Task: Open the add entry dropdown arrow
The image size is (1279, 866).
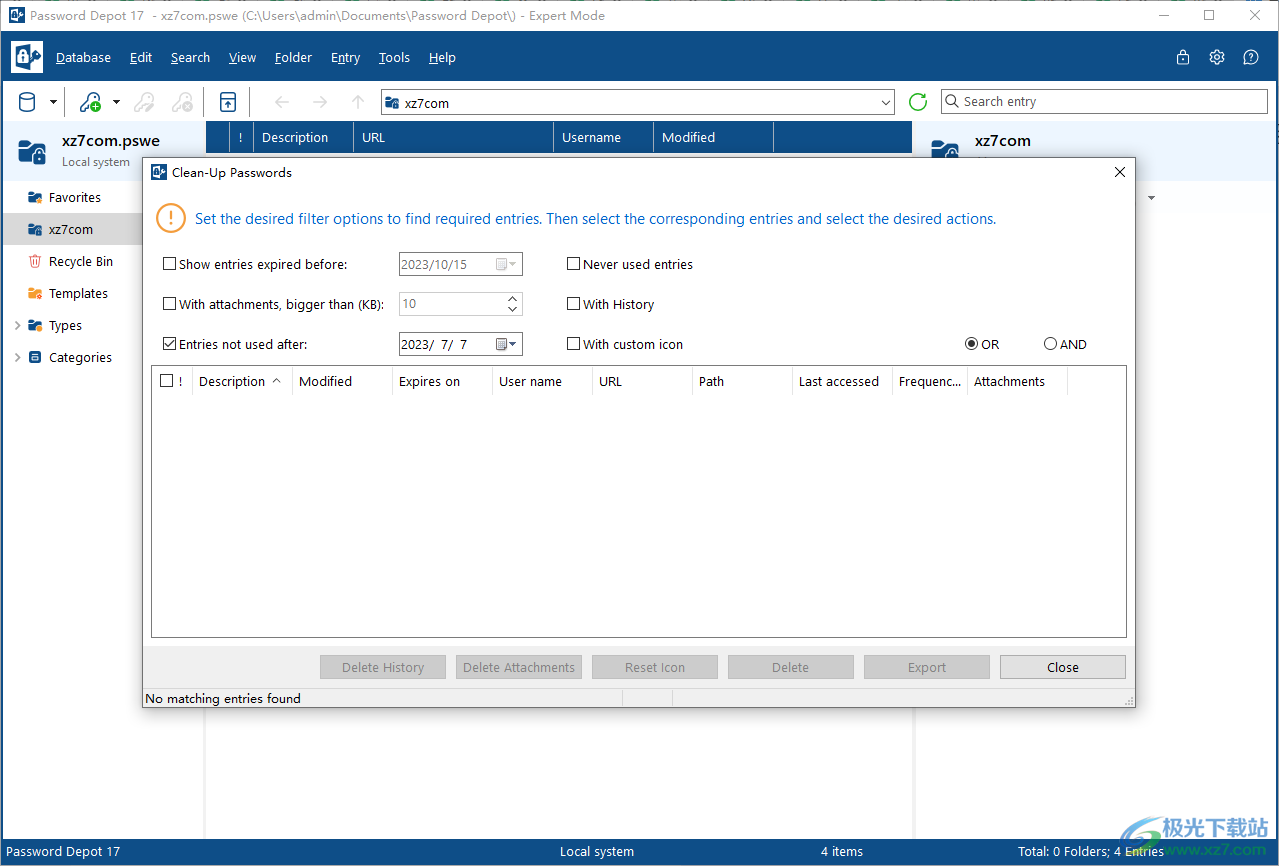Action: 116,102
